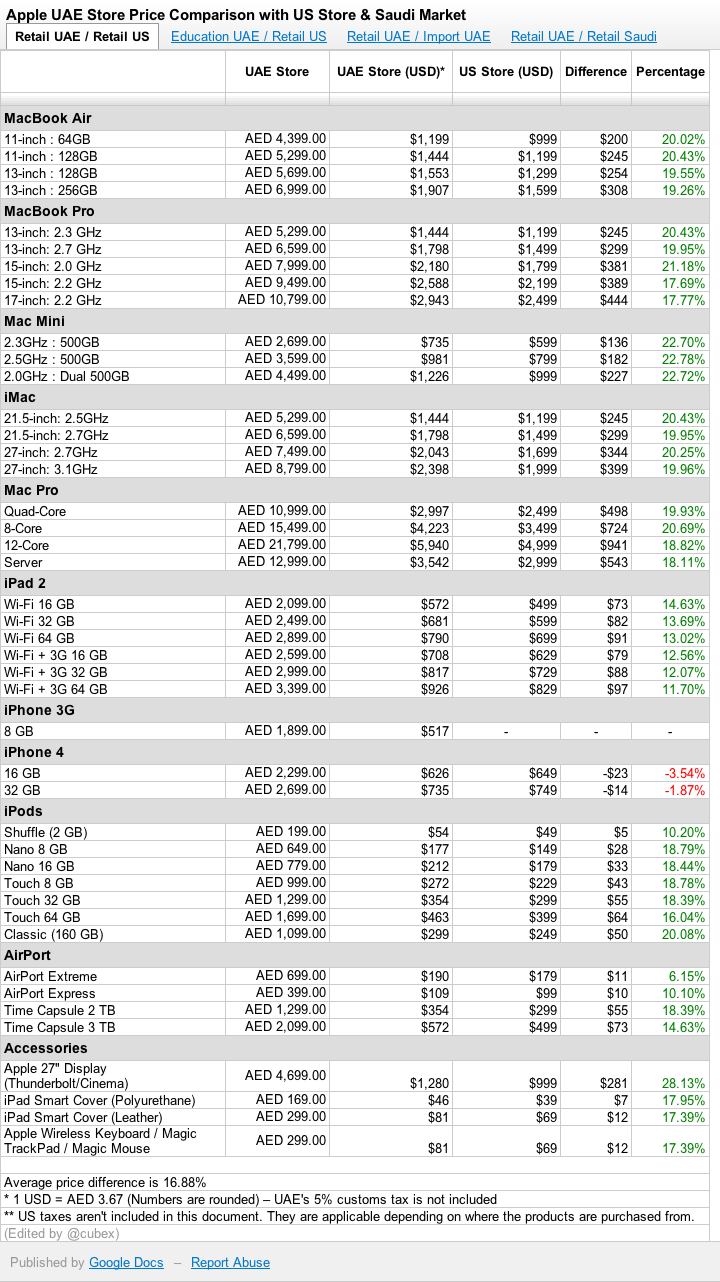Select the iPod Classic (160 GB) row label
This screenshot has width=720, height=1282.
[54, 935]
